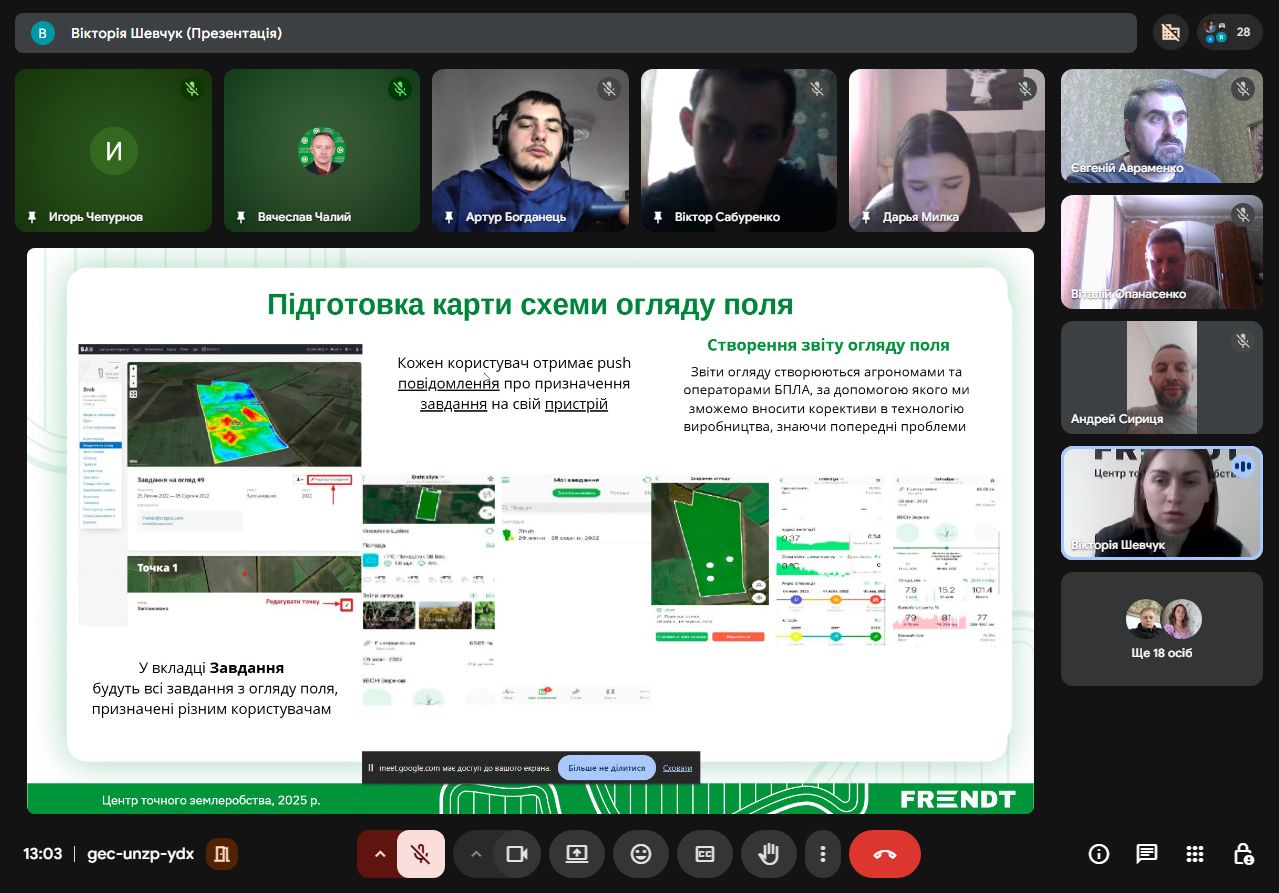The image size is (1279, 893).
Task: Turn on closed captions
Action: pyautogui.click(x=705, y=854)
